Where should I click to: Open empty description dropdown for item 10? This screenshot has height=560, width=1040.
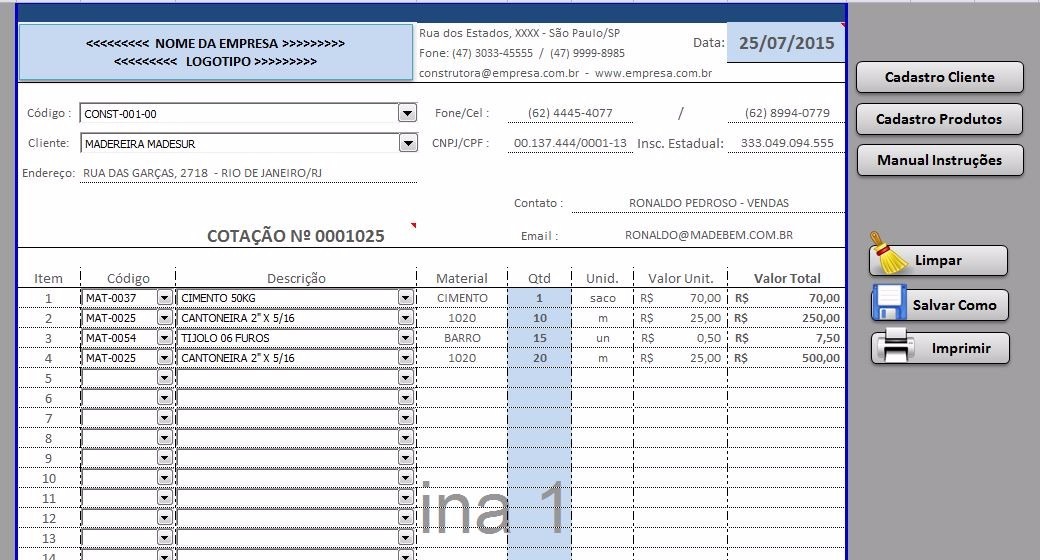(x=406, y=478)
